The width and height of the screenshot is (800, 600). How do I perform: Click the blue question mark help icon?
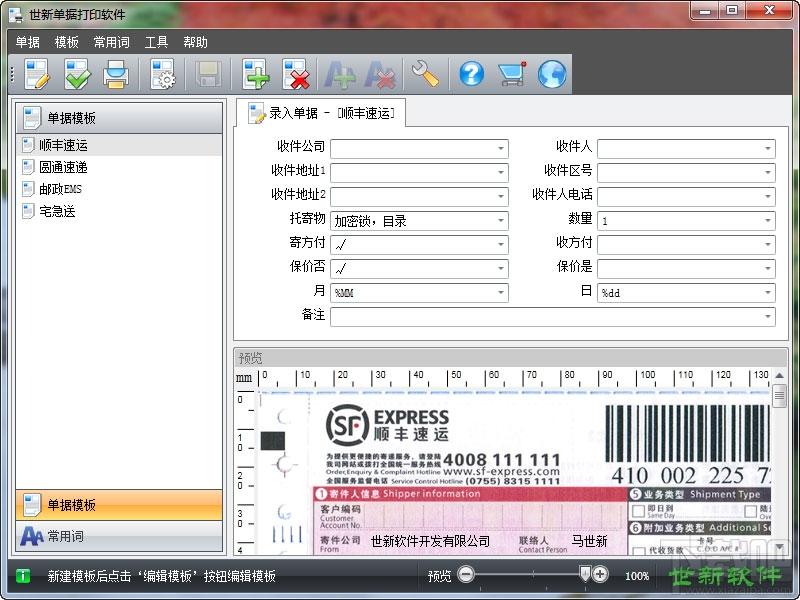(471, 74)
